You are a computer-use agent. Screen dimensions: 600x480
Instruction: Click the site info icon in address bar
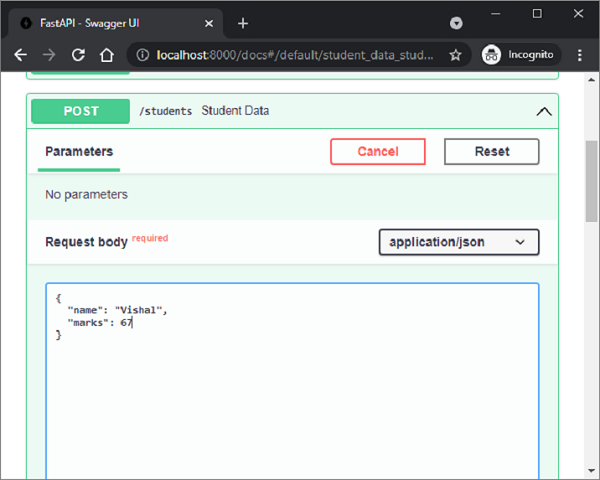tap(141, 56)
